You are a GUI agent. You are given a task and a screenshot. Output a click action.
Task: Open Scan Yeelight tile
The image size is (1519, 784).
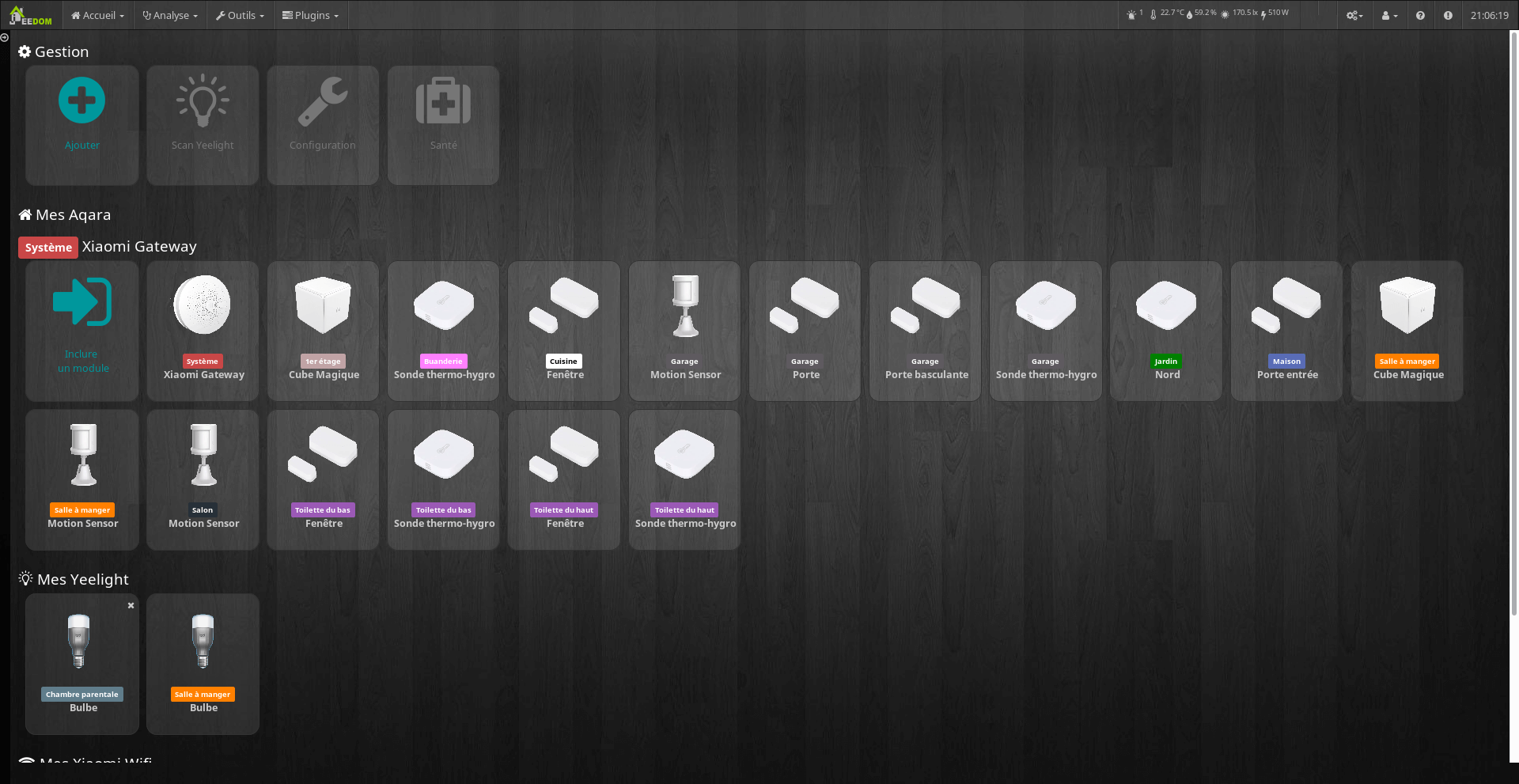[x=203, y=126]
